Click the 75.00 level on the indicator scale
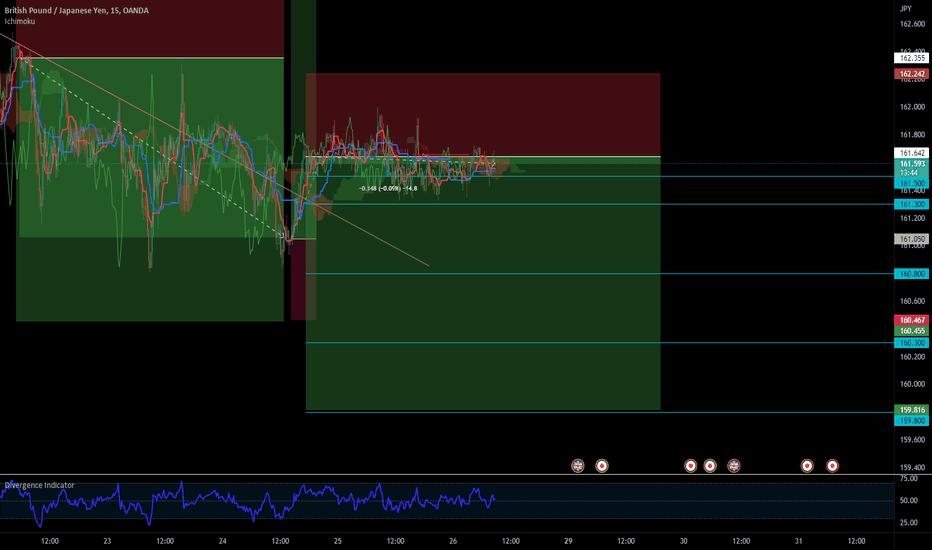932x550 pixels. [x=908, y=478]
